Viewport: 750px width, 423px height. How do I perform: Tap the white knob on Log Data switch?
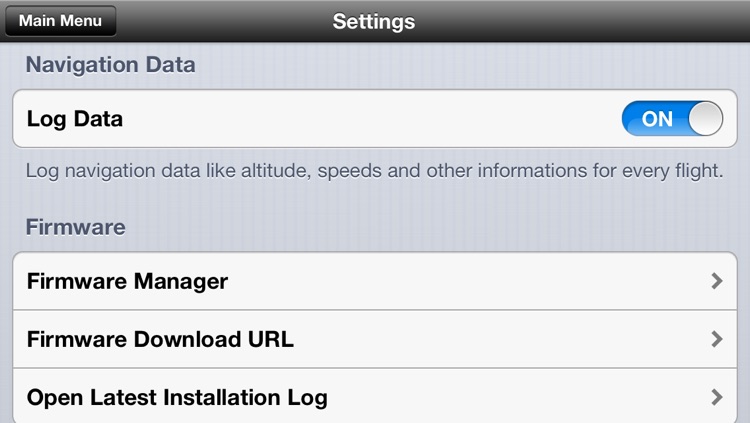[706, 119]
